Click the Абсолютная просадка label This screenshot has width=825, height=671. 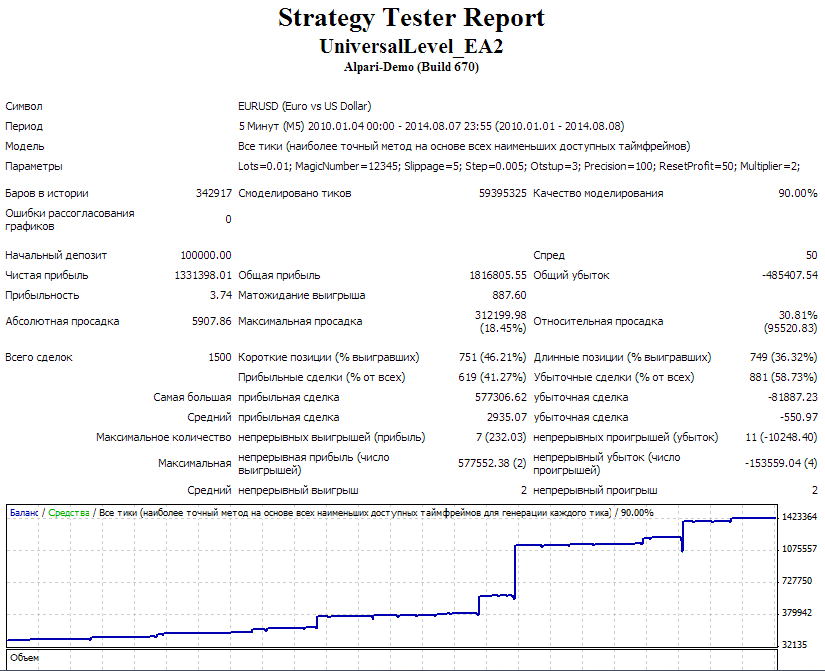(62, 321)
